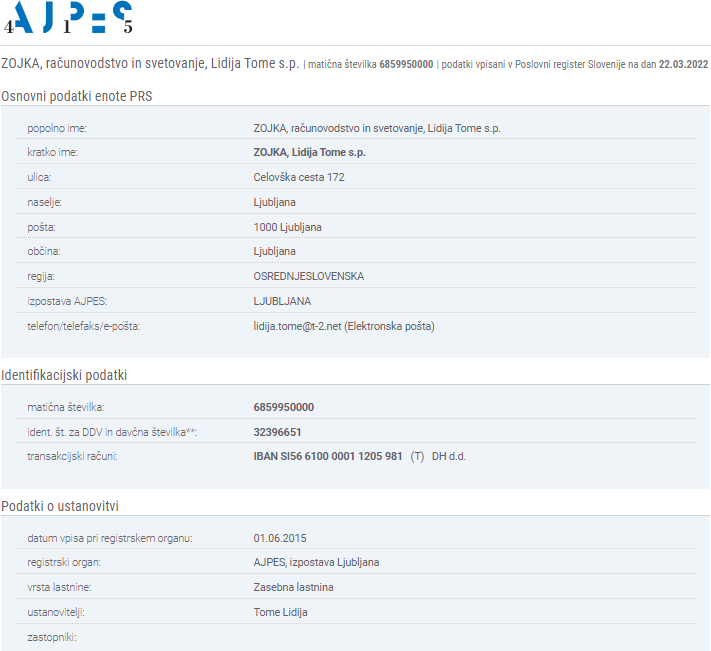The image size is (711, 651).
Task: Click the email address lidija.tome@t-2.net
Action: point(297,326)
